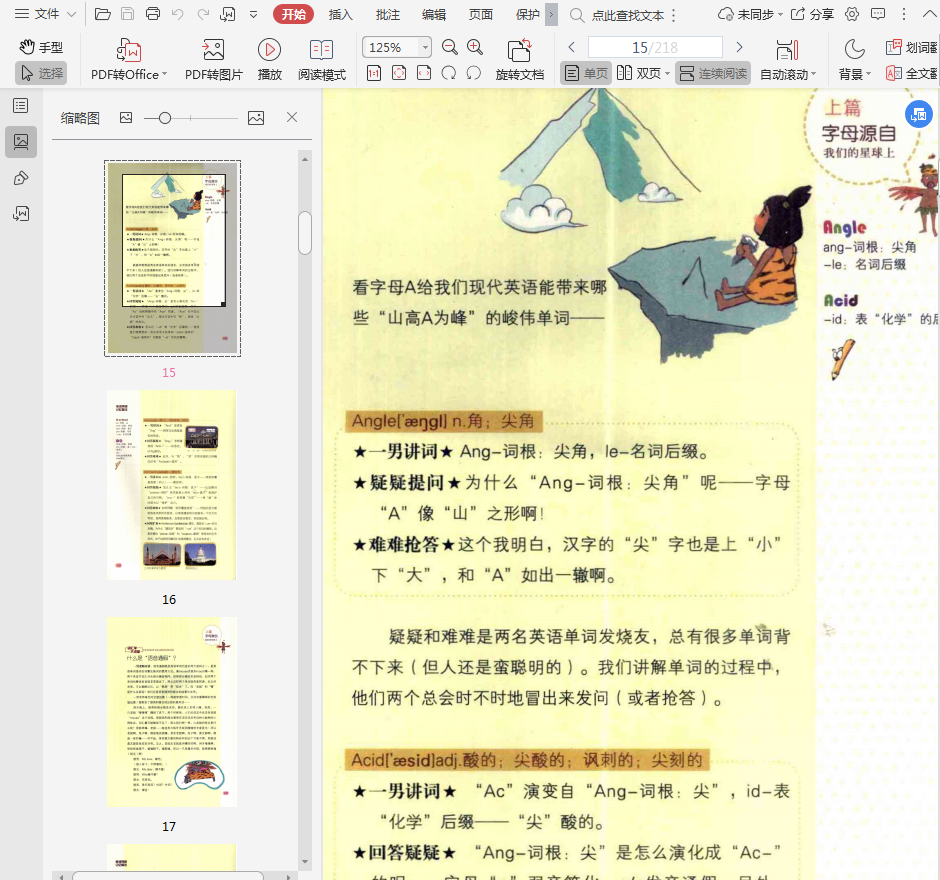Select the 开始 ribbon tab

[x=294, y=14]
